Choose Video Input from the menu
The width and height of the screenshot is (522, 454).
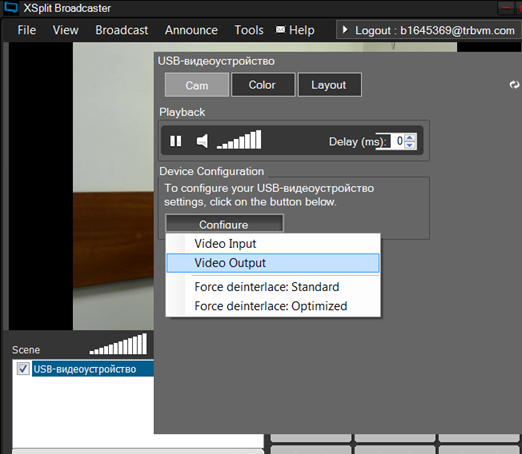click(273, 244)
